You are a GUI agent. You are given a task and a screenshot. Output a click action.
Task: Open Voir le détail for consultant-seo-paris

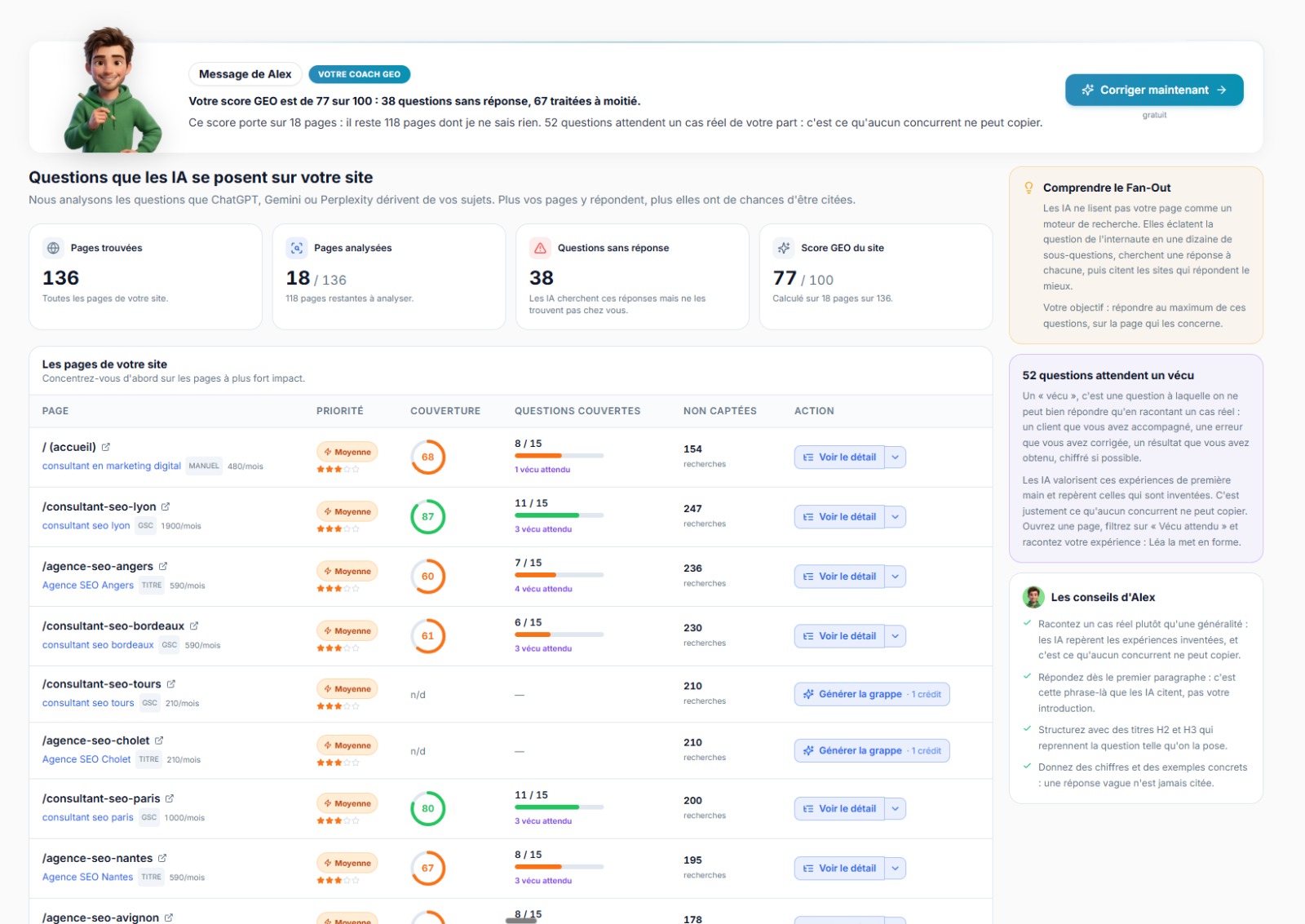click(839, 809)
